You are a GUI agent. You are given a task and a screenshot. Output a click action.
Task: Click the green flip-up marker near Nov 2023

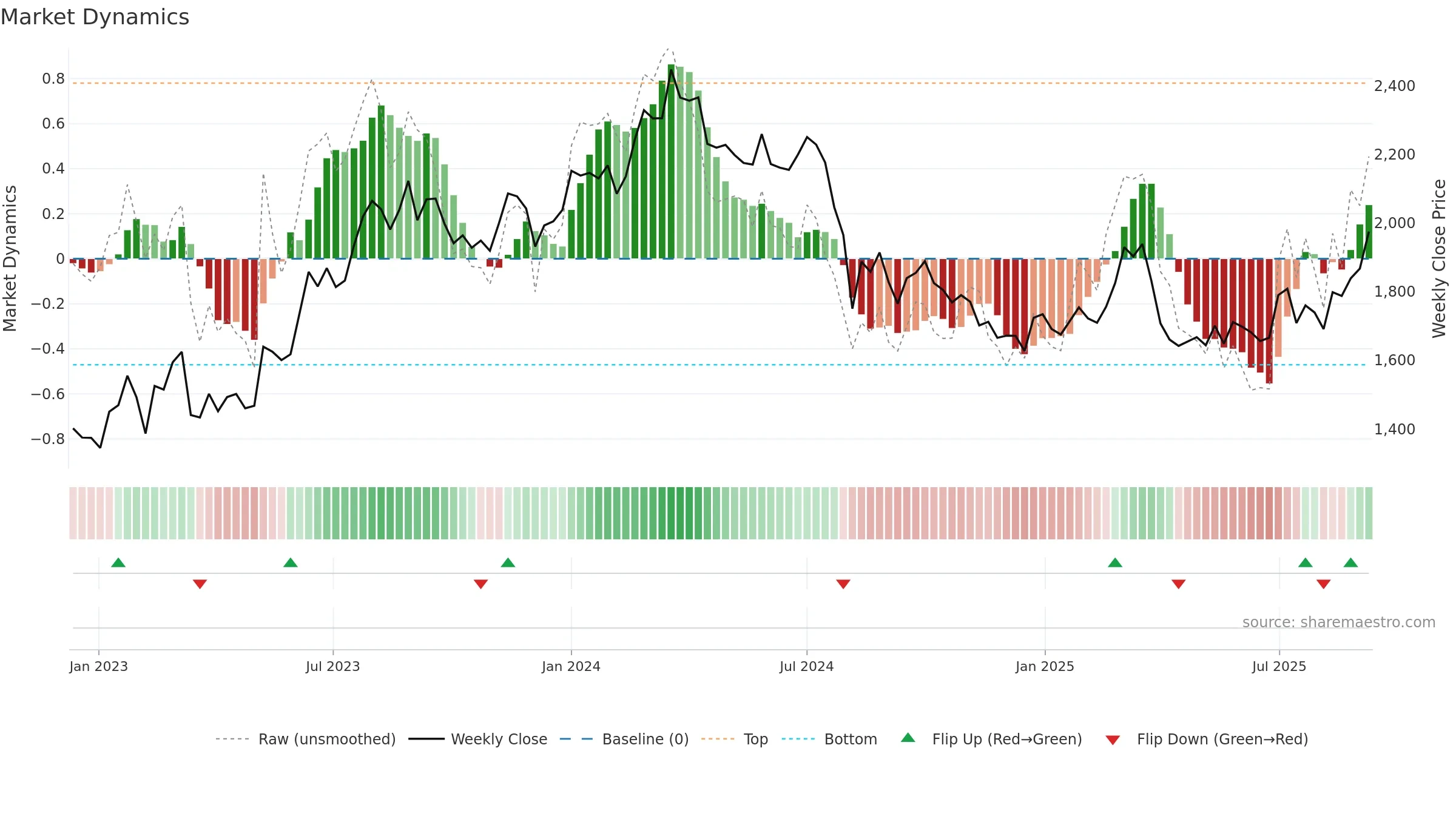point(508,562)
